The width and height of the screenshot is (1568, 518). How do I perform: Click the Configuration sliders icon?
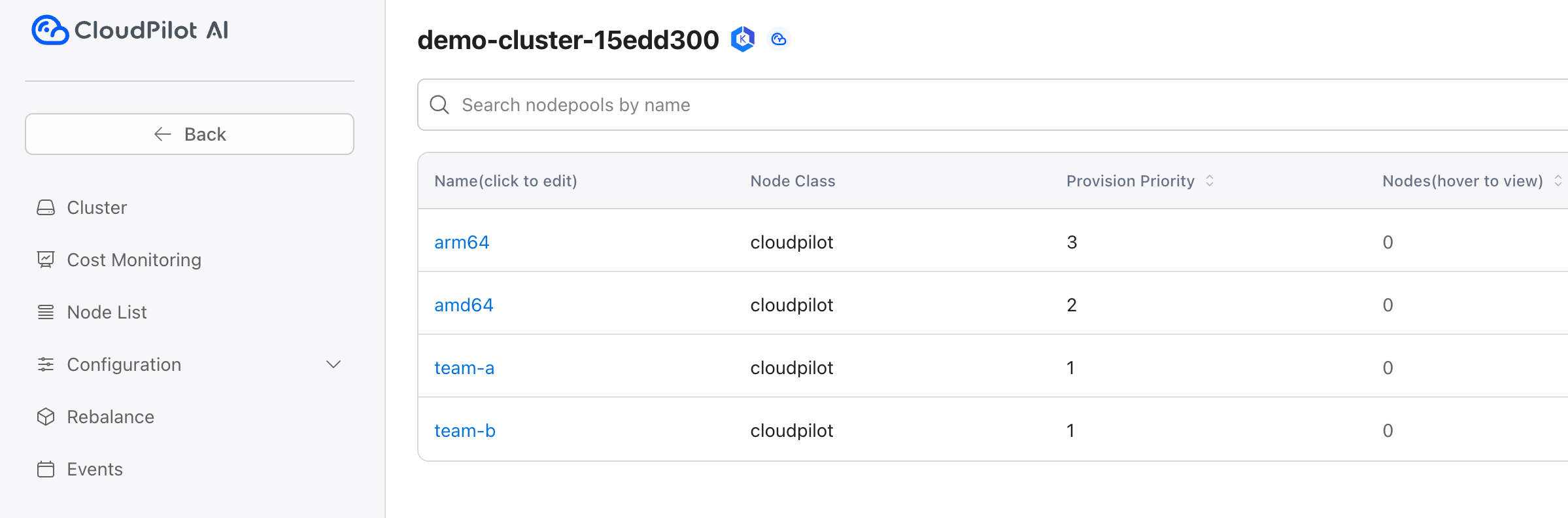point(46,364)
